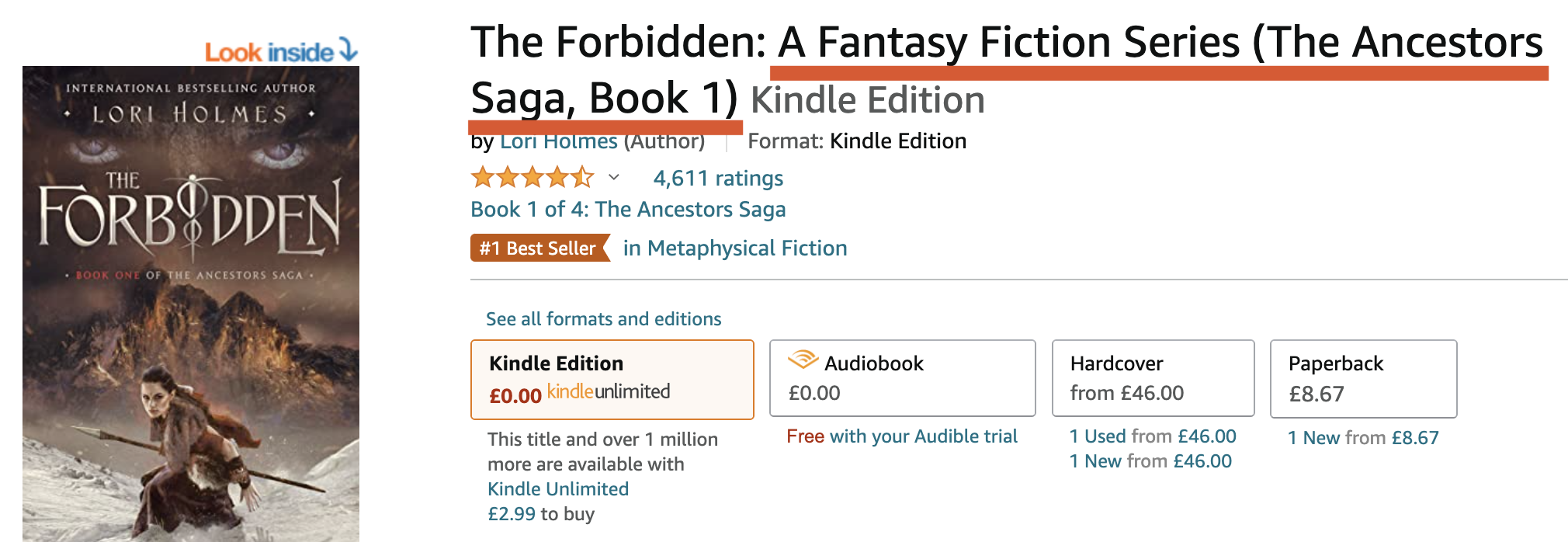This screenshot has height=542, width=1568.
Task: Open 1 Used from £46.00 offer
Action: pyautogui.click(x=1153, y=436)
